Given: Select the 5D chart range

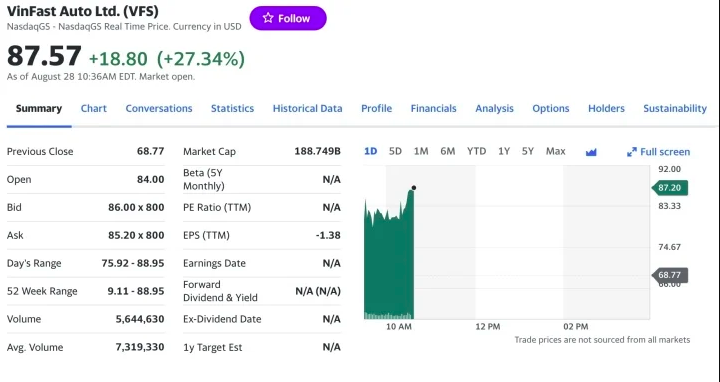Looking at the screenshot, I should (395, 151).
